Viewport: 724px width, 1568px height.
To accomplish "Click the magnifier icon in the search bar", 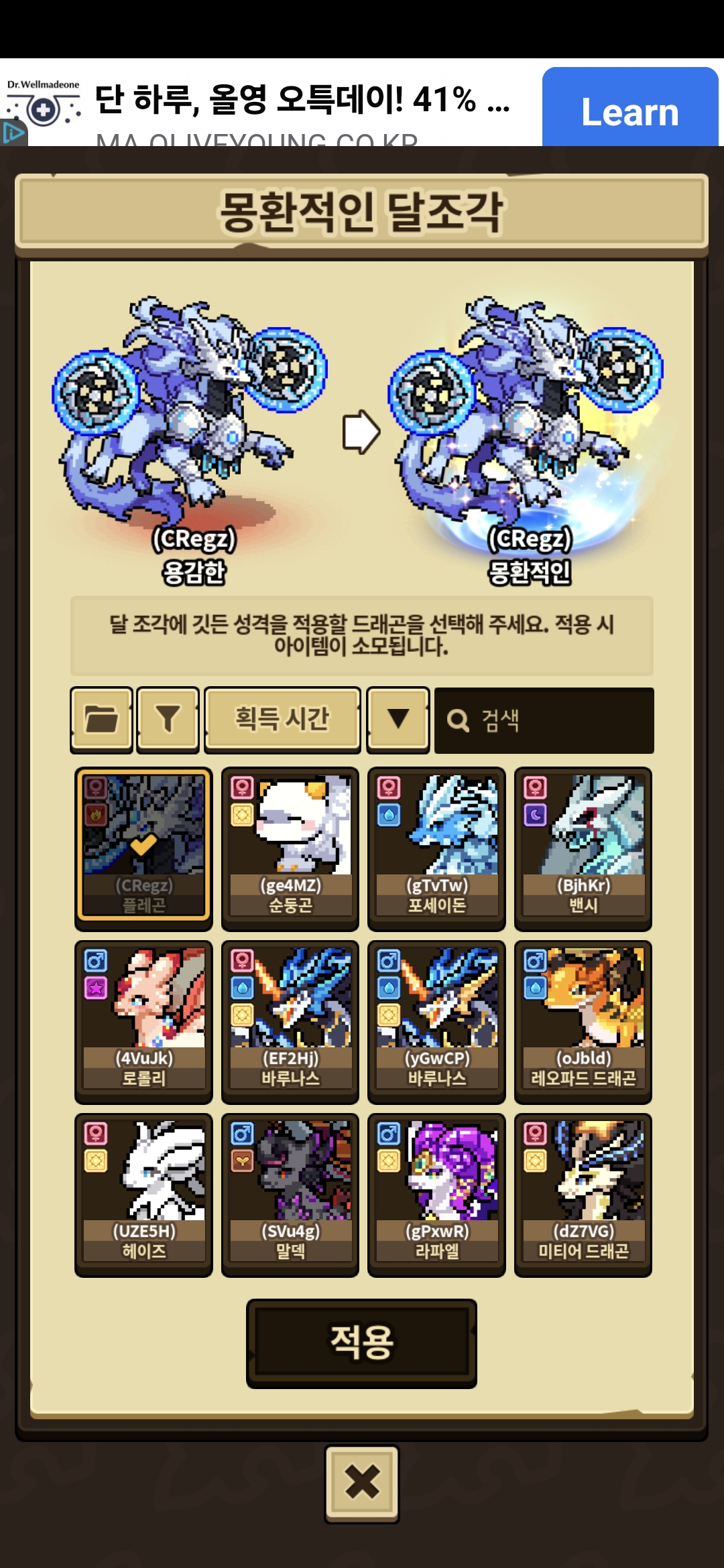I will click(458, 721).
